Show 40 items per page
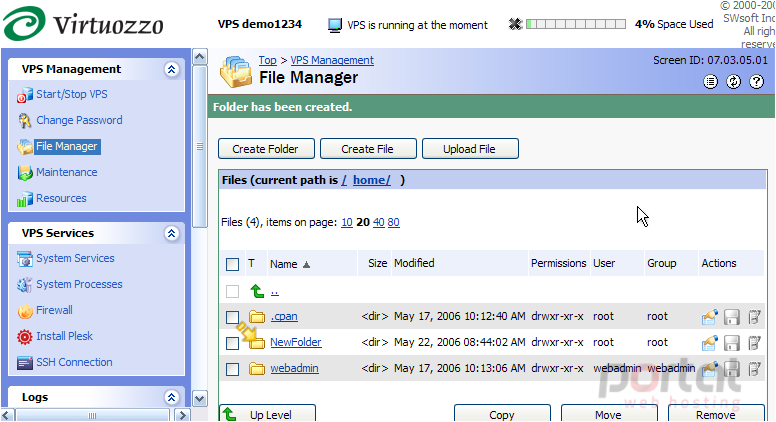This screenshot has height=422, width=776. (379, 223)
